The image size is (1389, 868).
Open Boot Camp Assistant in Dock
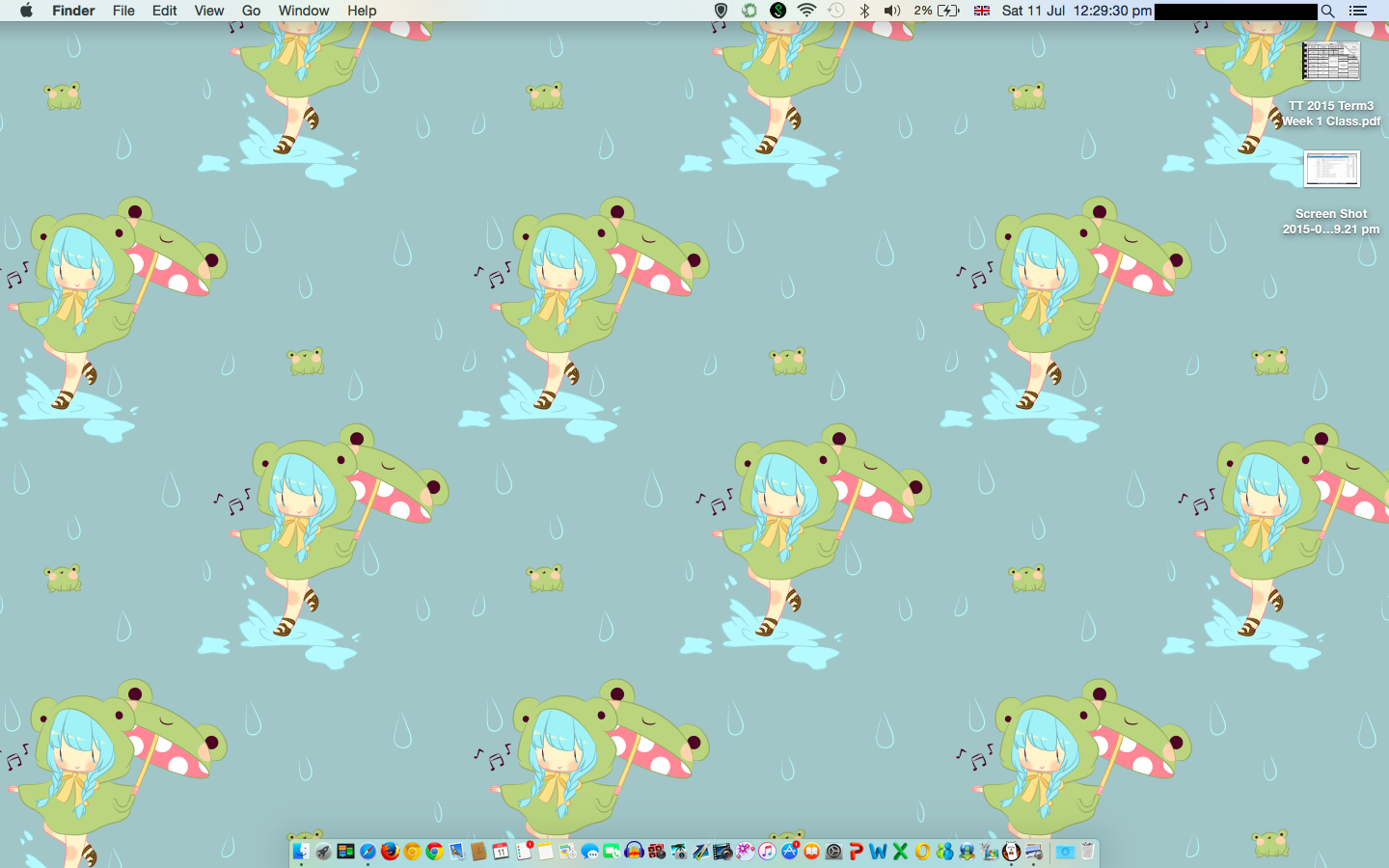click(x=989, y=852)
